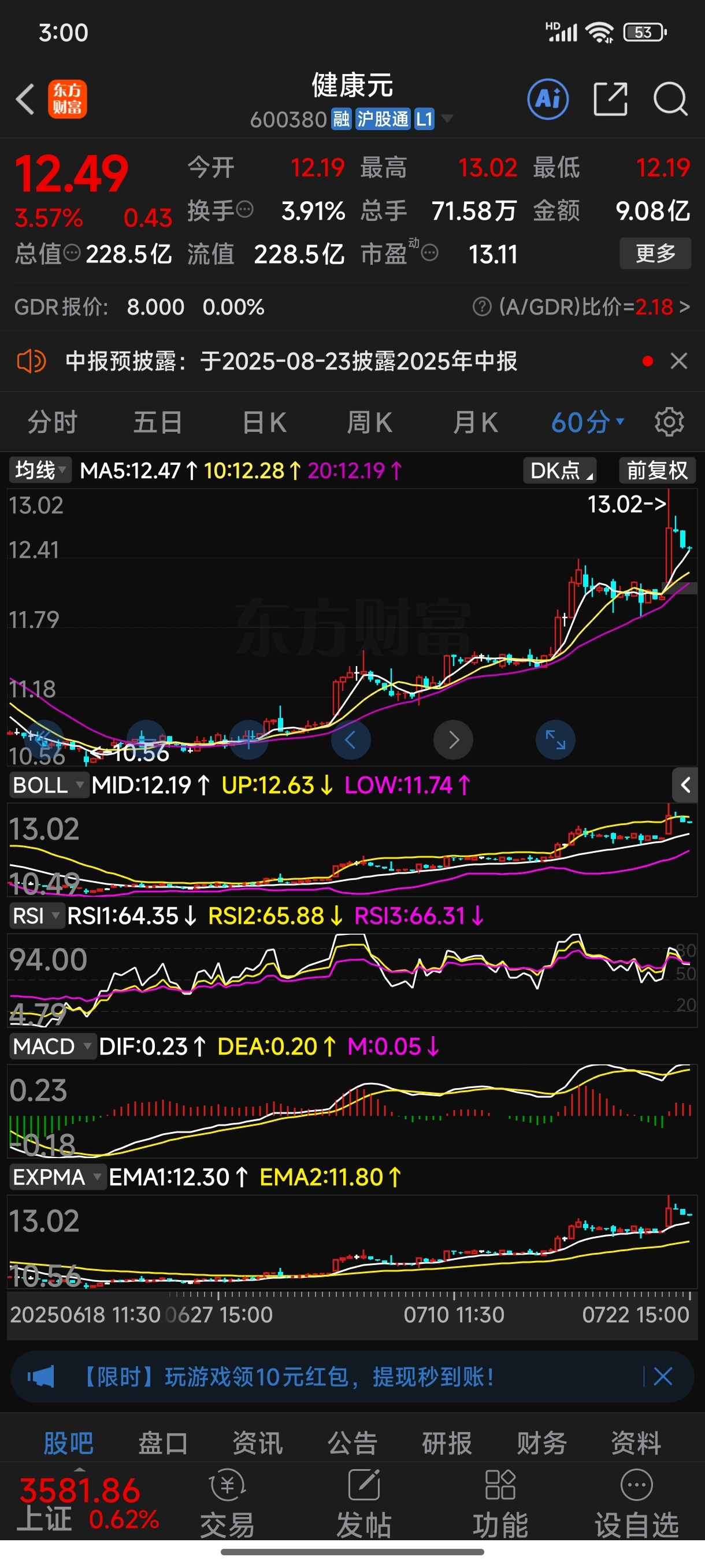Tap the 市盈 info circle icon
Screen dimensions: 705x1568
(429, 253)
